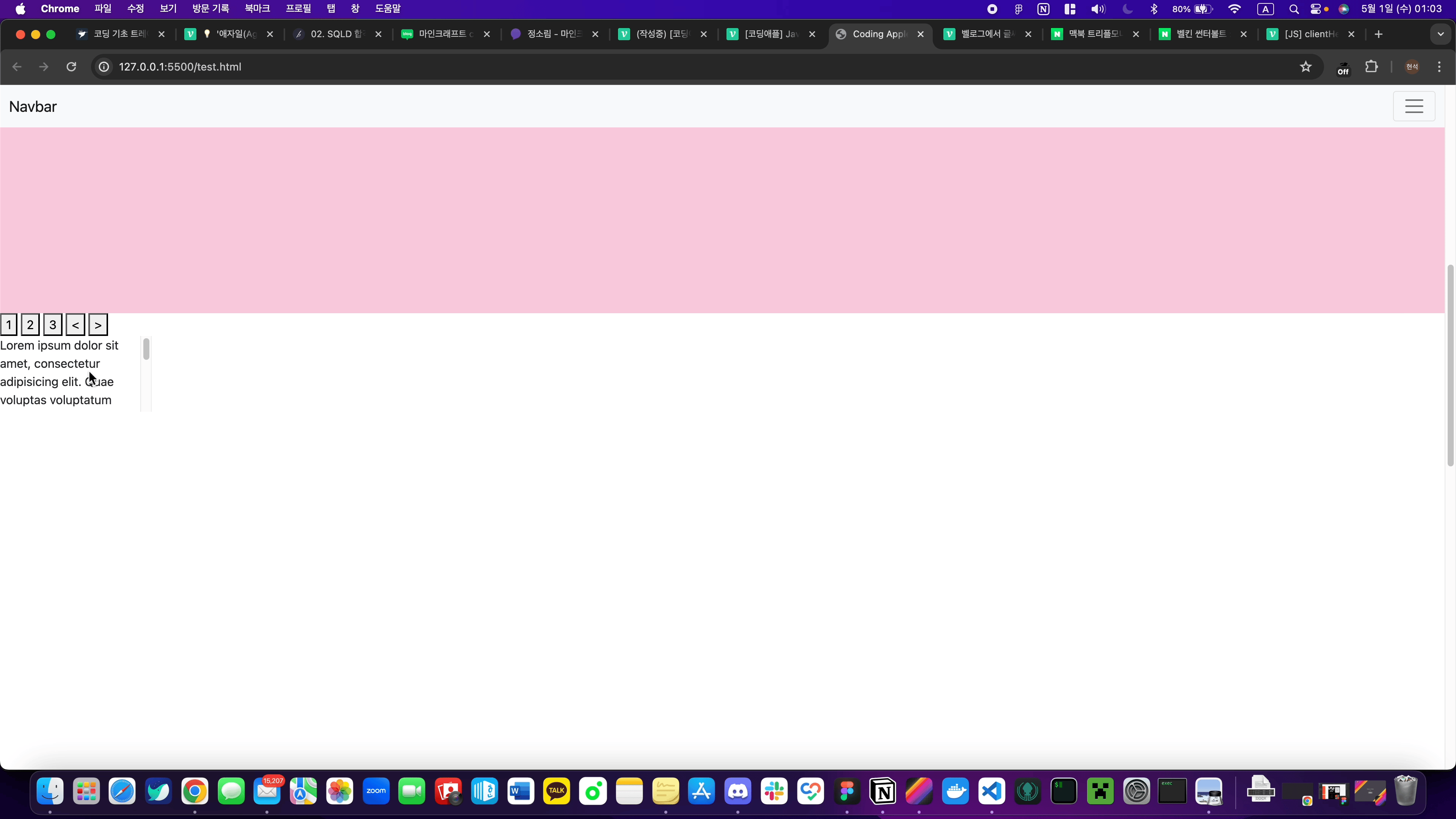The width and height of the screenshot is (1456, 819).
Task: View site information icon in address bar
Action: [x=104, y=67]
